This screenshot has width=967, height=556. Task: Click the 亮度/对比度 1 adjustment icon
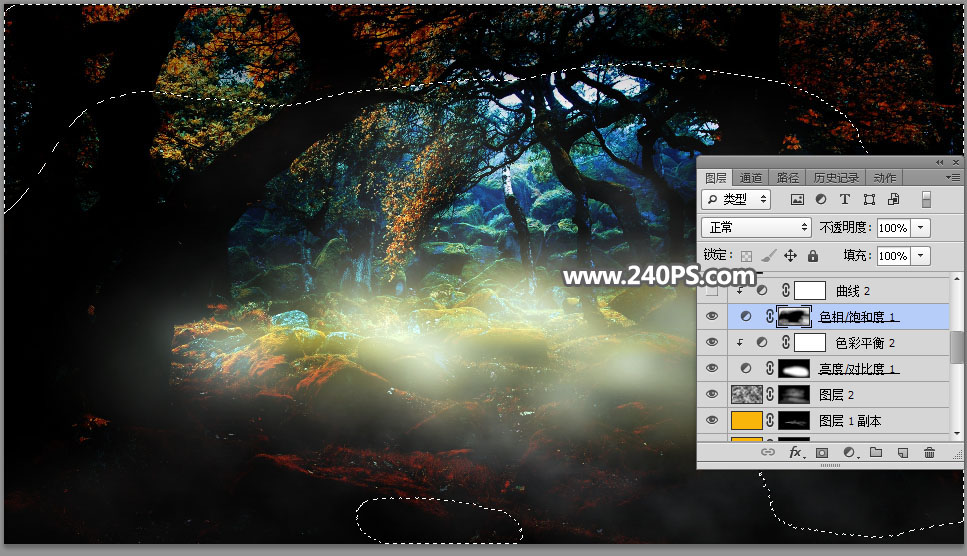coord(746,368)
